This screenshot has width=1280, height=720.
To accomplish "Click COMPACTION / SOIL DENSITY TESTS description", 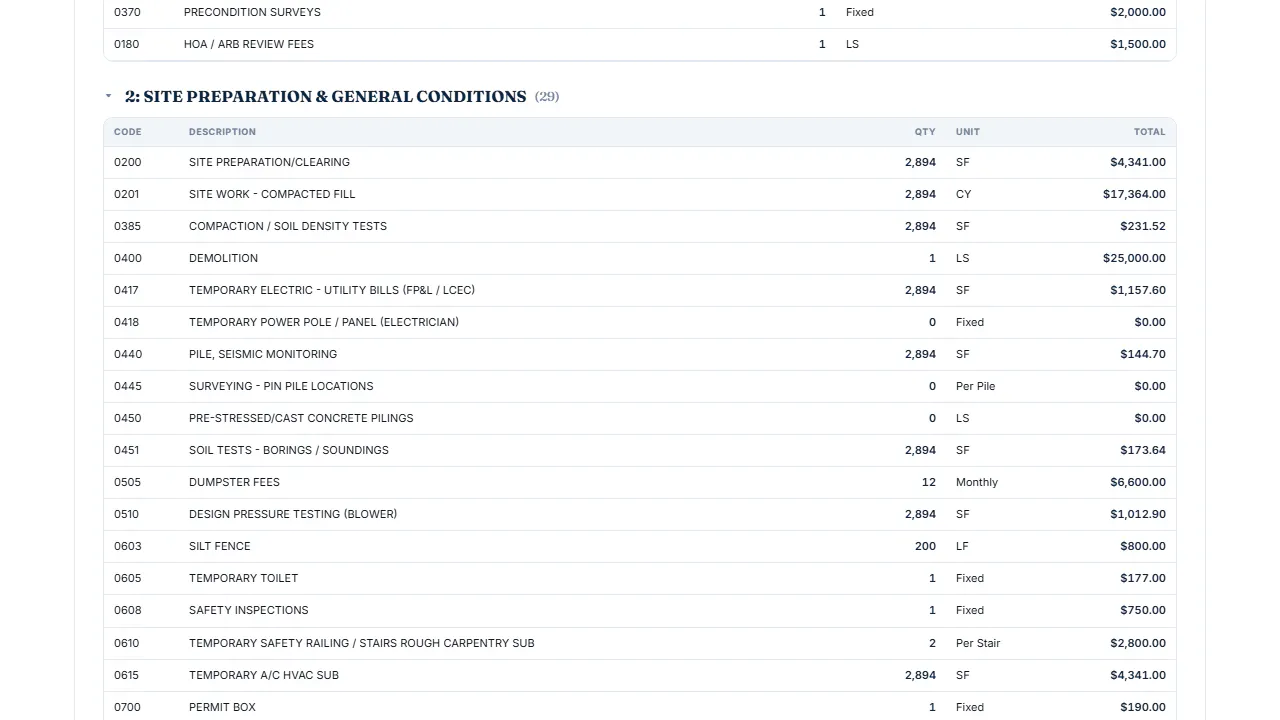I will 288,226.
